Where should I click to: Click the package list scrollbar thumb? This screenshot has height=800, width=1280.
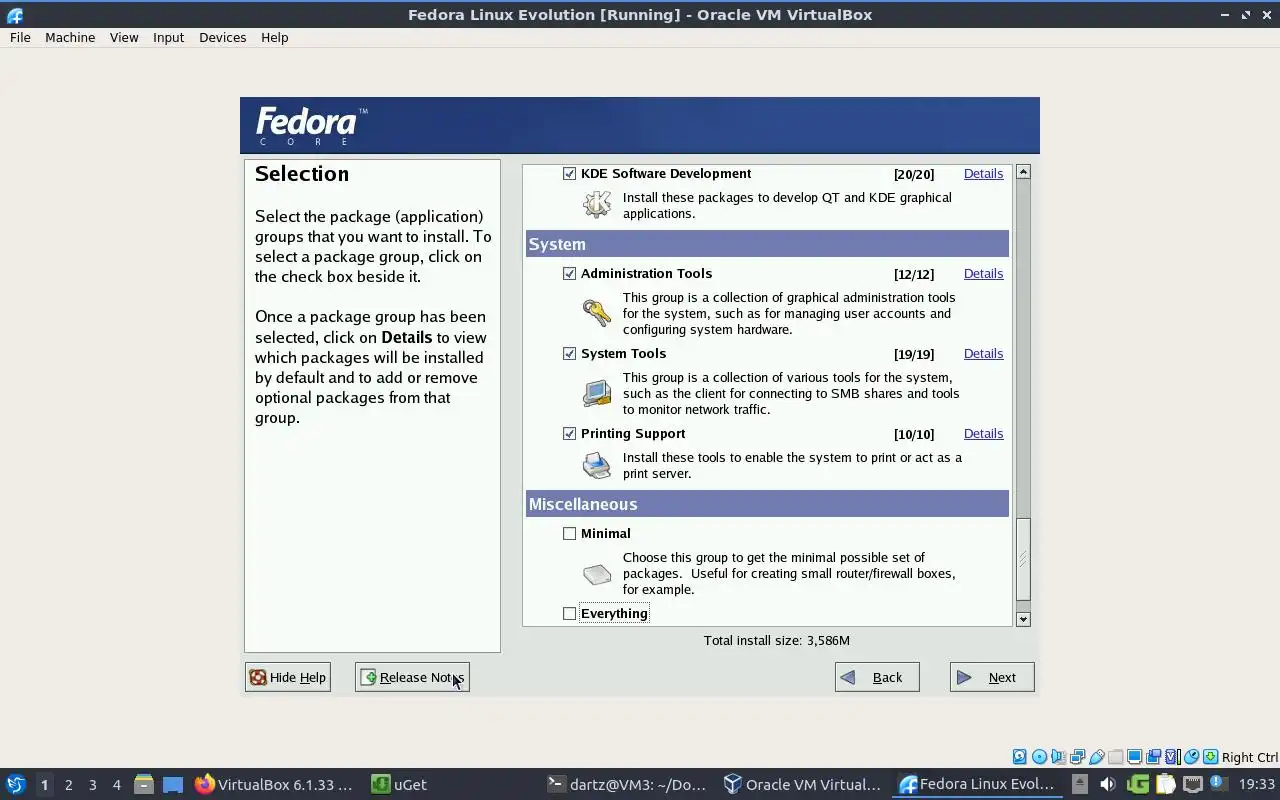1023,560
